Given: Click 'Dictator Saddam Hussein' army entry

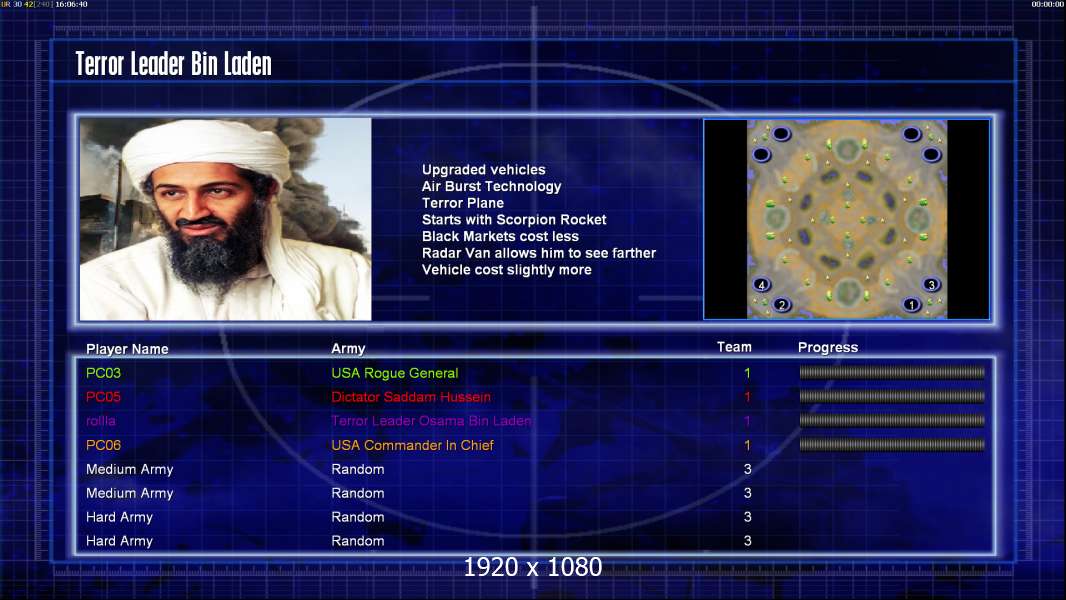Looking at the screenshot, I should pos(411,397).
